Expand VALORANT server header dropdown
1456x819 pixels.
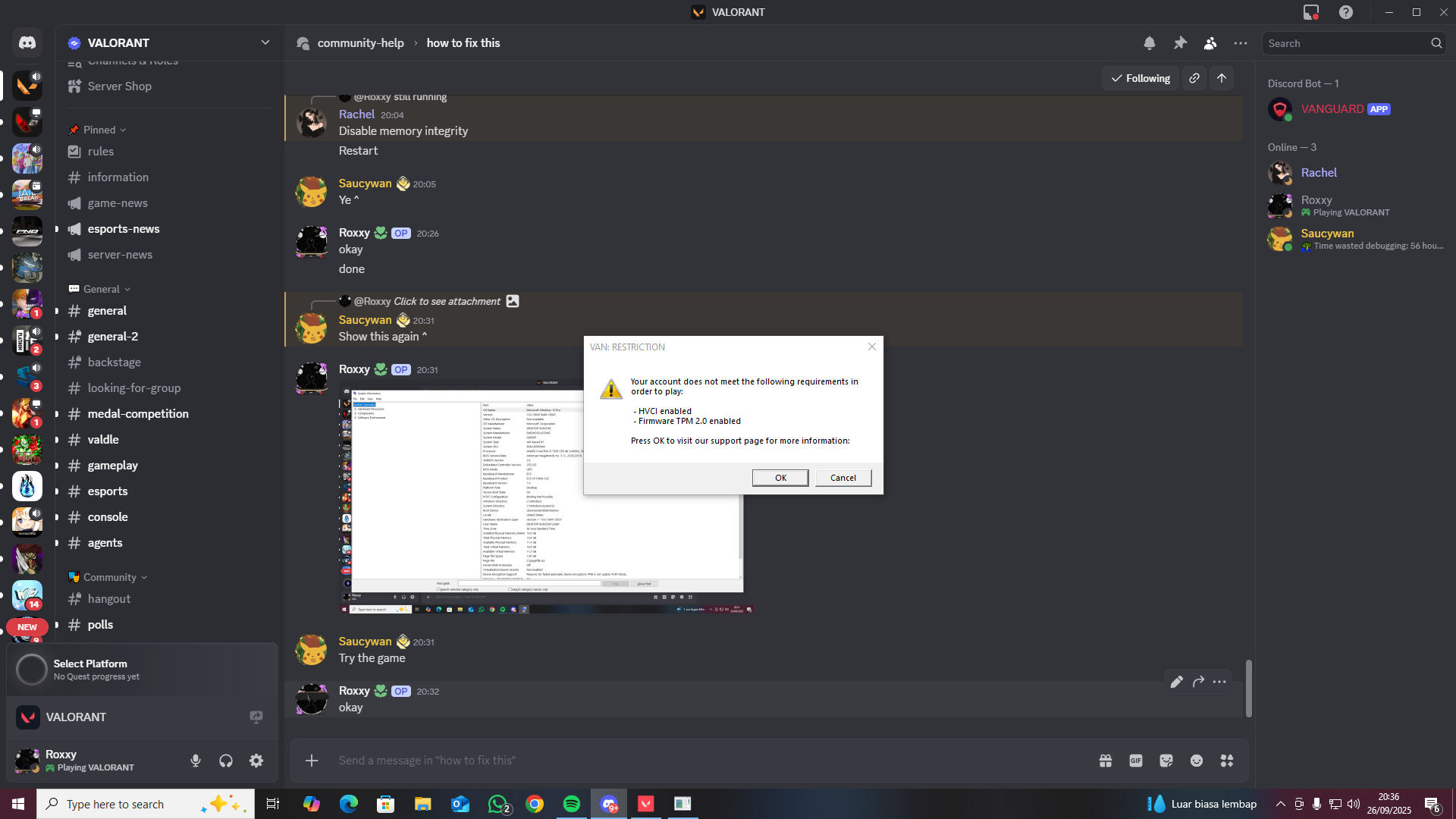[265, 42]
